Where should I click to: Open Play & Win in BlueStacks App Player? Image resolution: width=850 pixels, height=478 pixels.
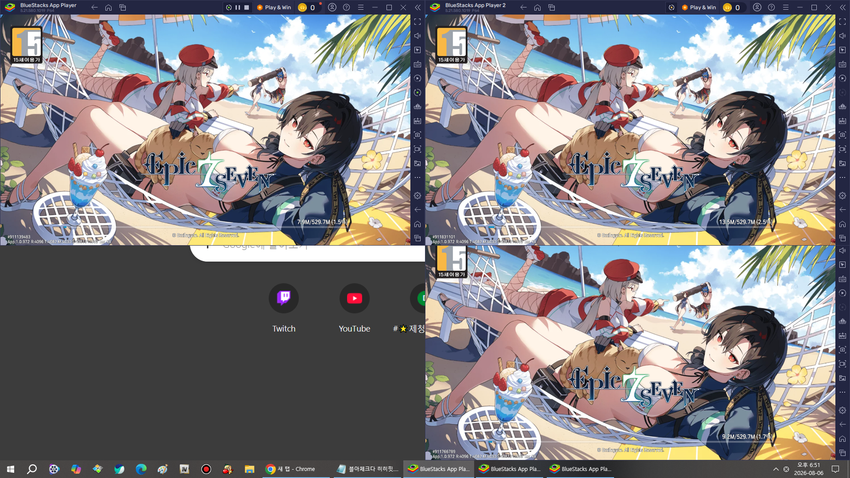(274, 8)
